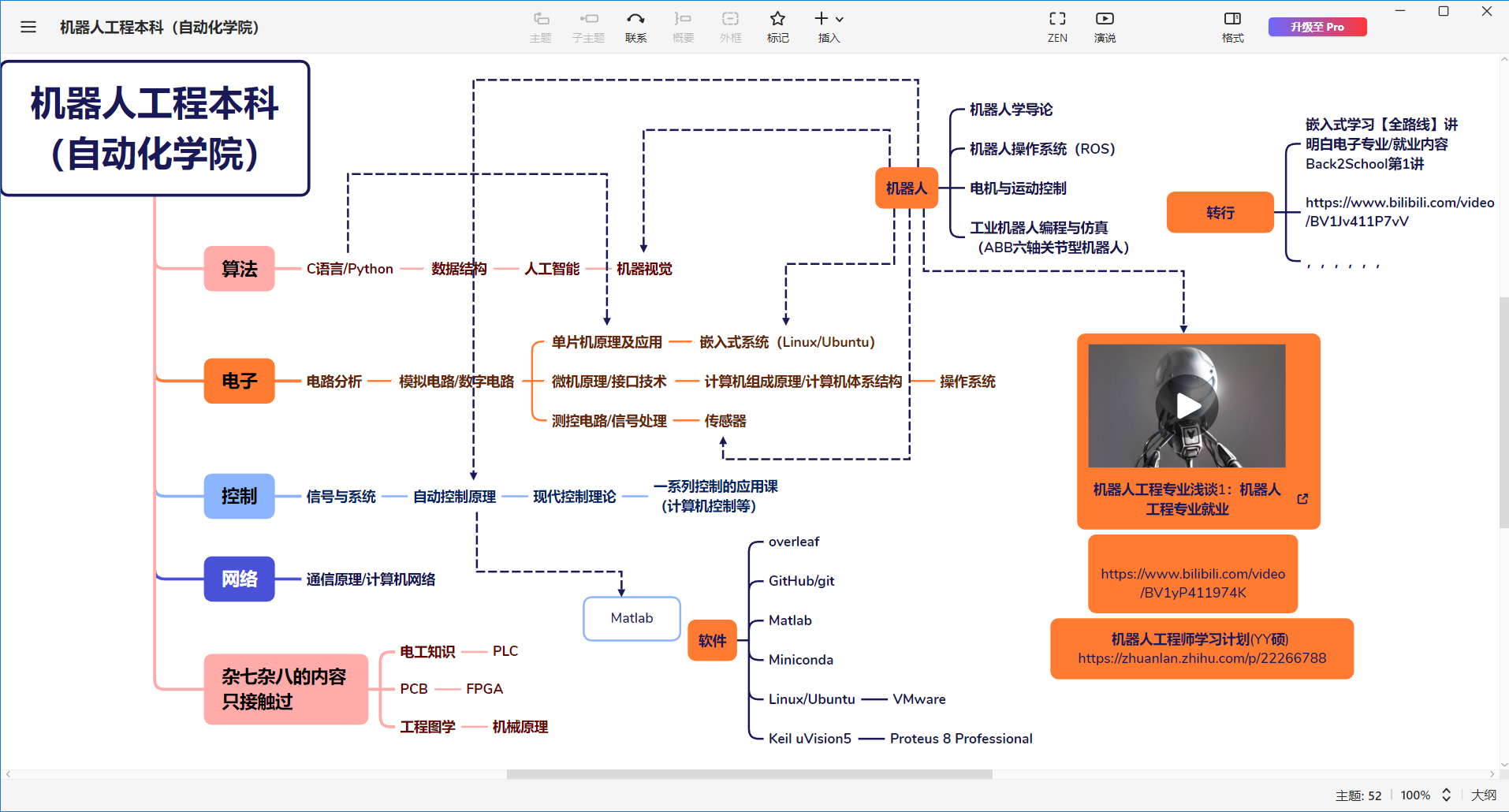Screen dimensions: 1509x812
Task: Select the 微机原理/接口技术 subtopic
Action: tap(609, 382)
